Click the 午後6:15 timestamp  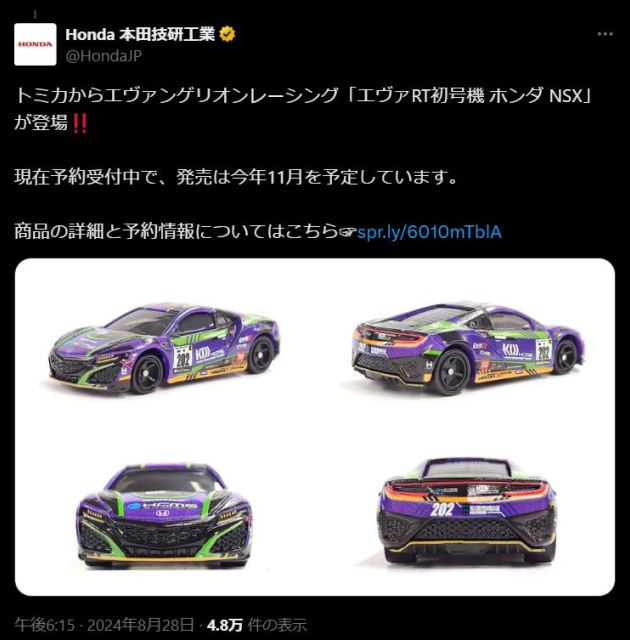coord(45,625)
